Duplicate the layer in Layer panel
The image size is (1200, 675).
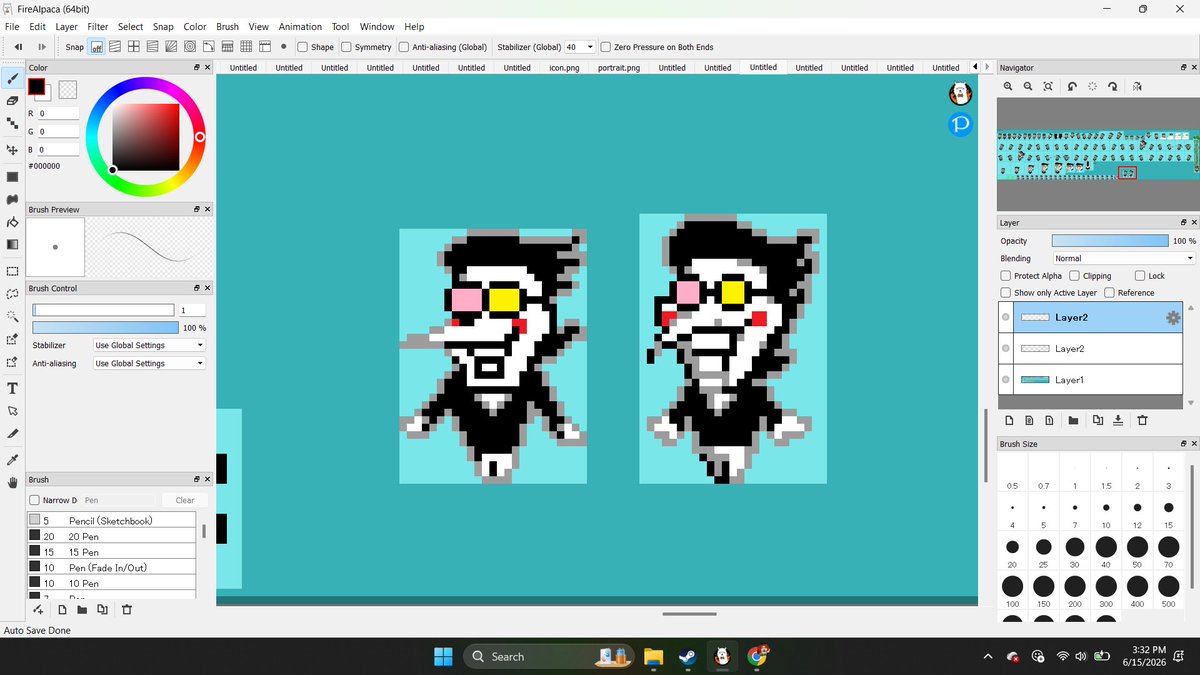coord(1098,420)
